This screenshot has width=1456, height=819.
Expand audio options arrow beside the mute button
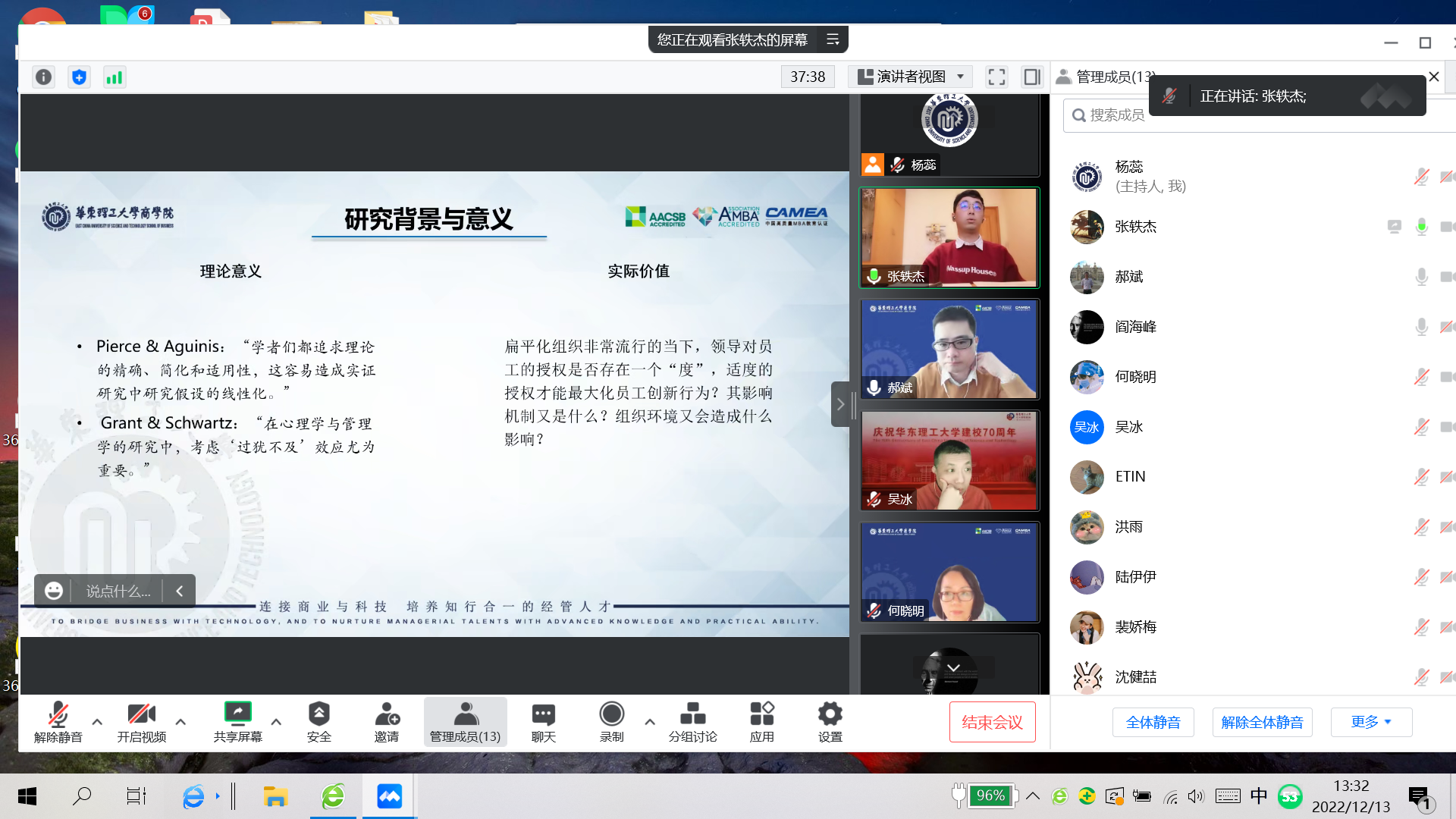97,721
